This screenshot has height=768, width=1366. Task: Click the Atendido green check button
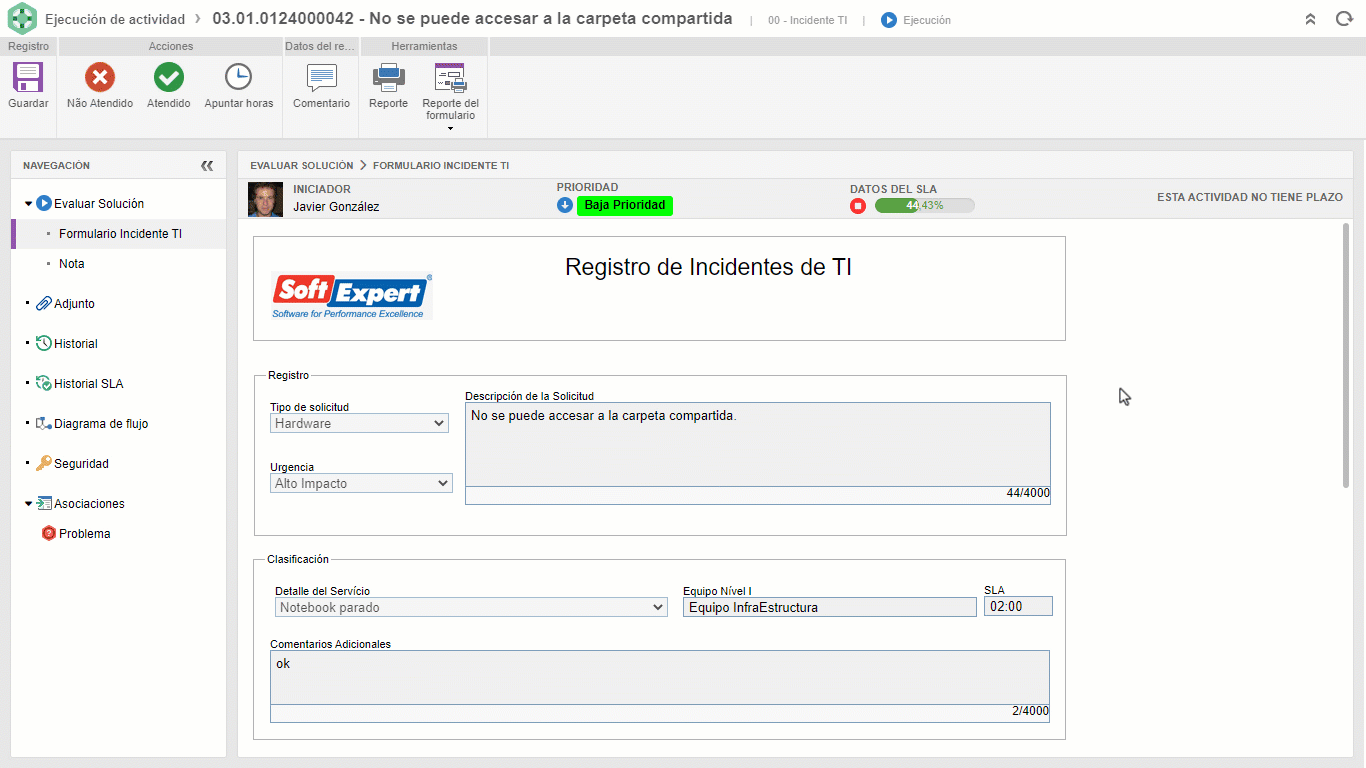point(168,77)
